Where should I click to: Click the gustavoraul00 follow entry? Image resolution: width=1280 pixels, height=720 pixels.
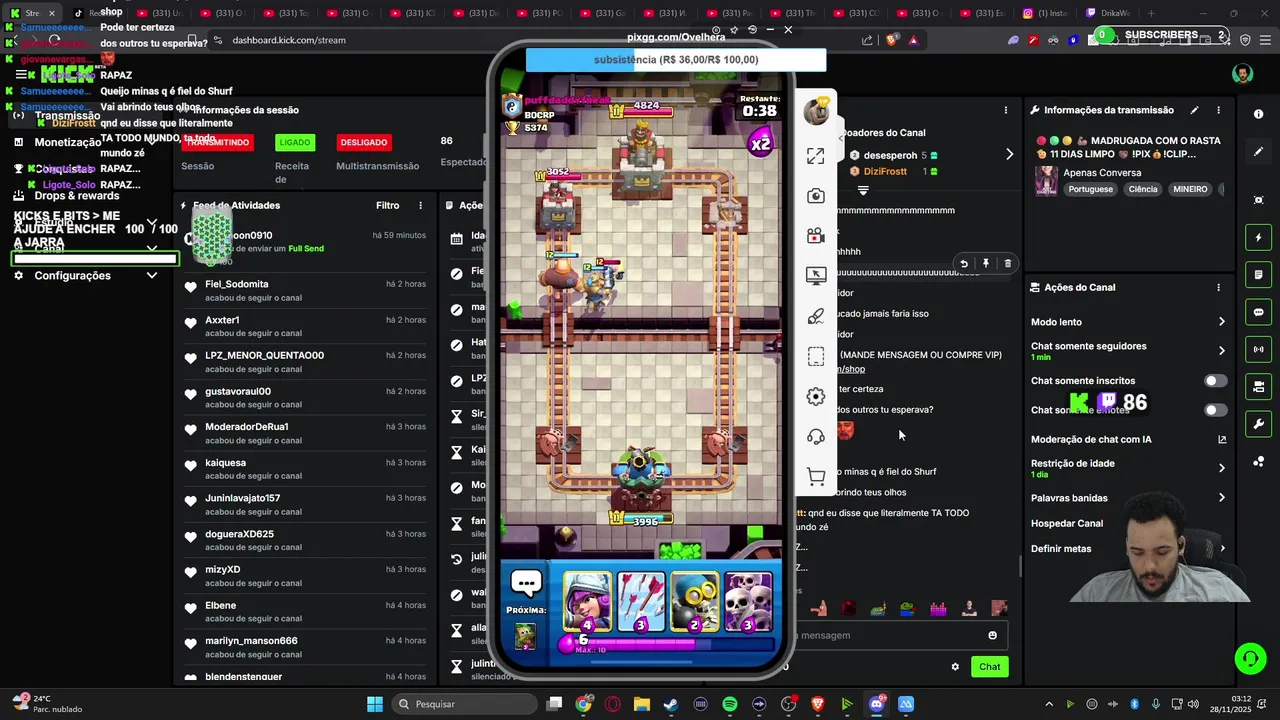tap(305, 398)
